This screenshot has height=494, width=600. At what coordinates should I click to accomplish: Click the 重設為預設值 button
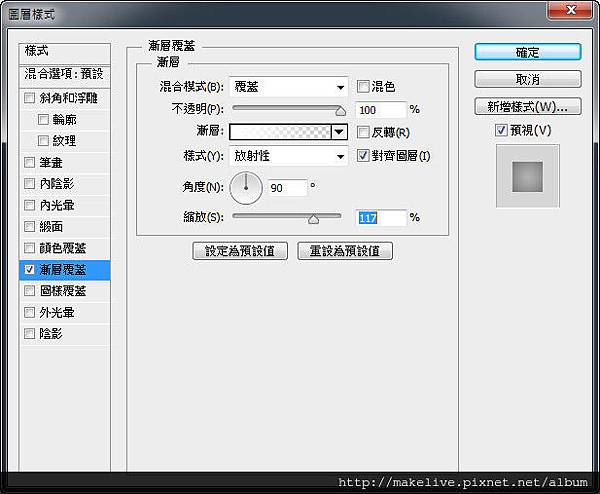(345, 251)
